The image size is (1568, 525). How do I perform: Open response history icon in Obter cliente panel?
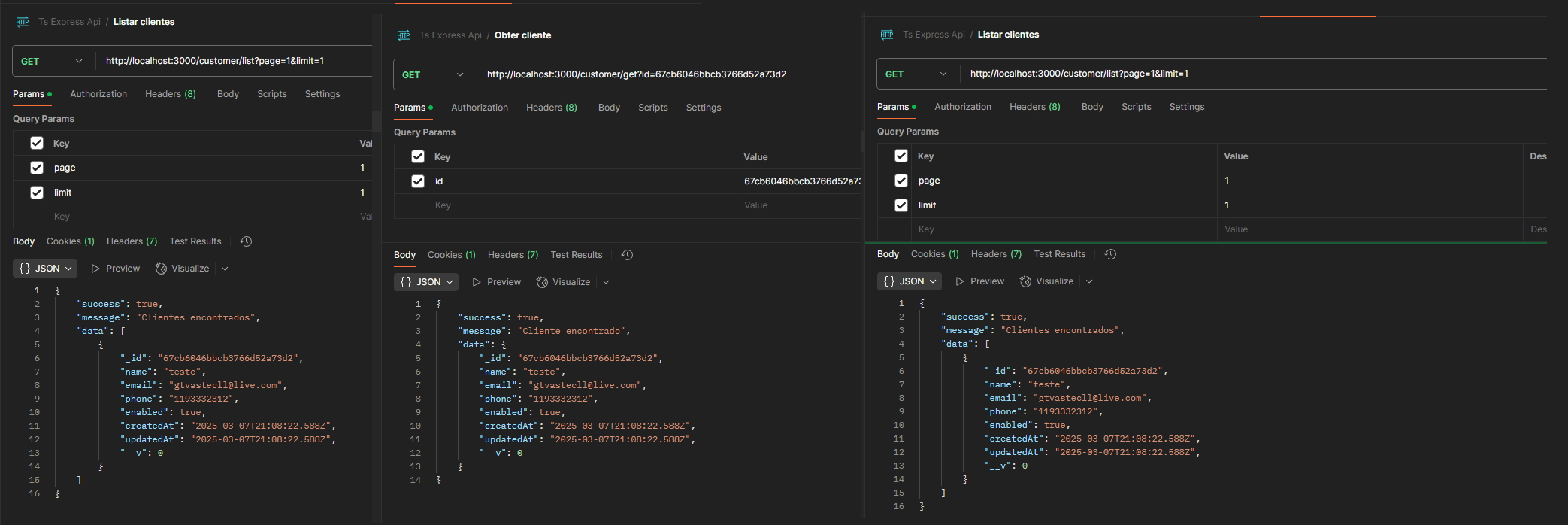click(x=627, y=255)
